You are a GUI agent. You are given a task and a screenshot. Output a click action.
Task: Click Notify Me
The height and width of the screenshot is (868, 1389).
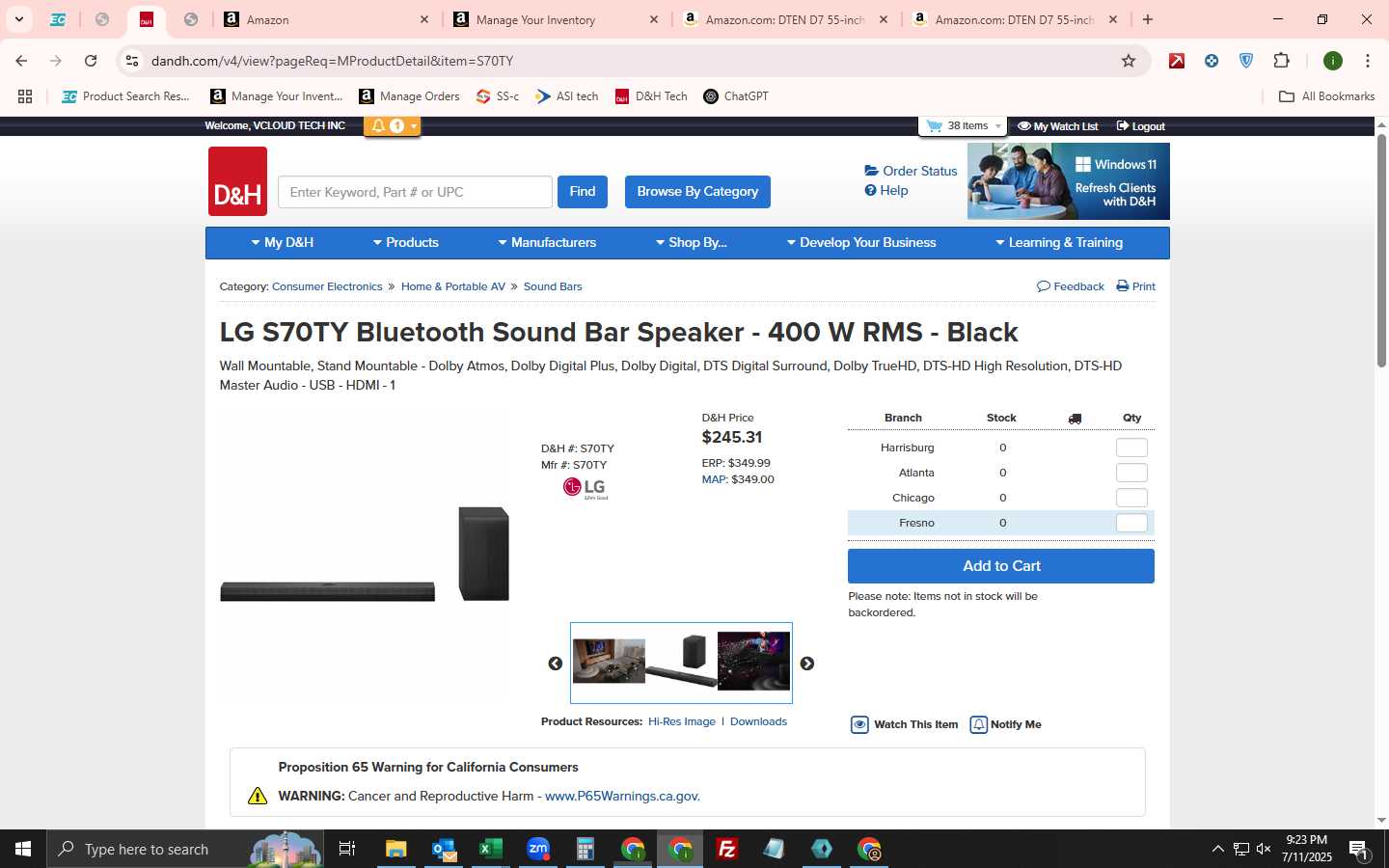click(x=1006, y=724)
